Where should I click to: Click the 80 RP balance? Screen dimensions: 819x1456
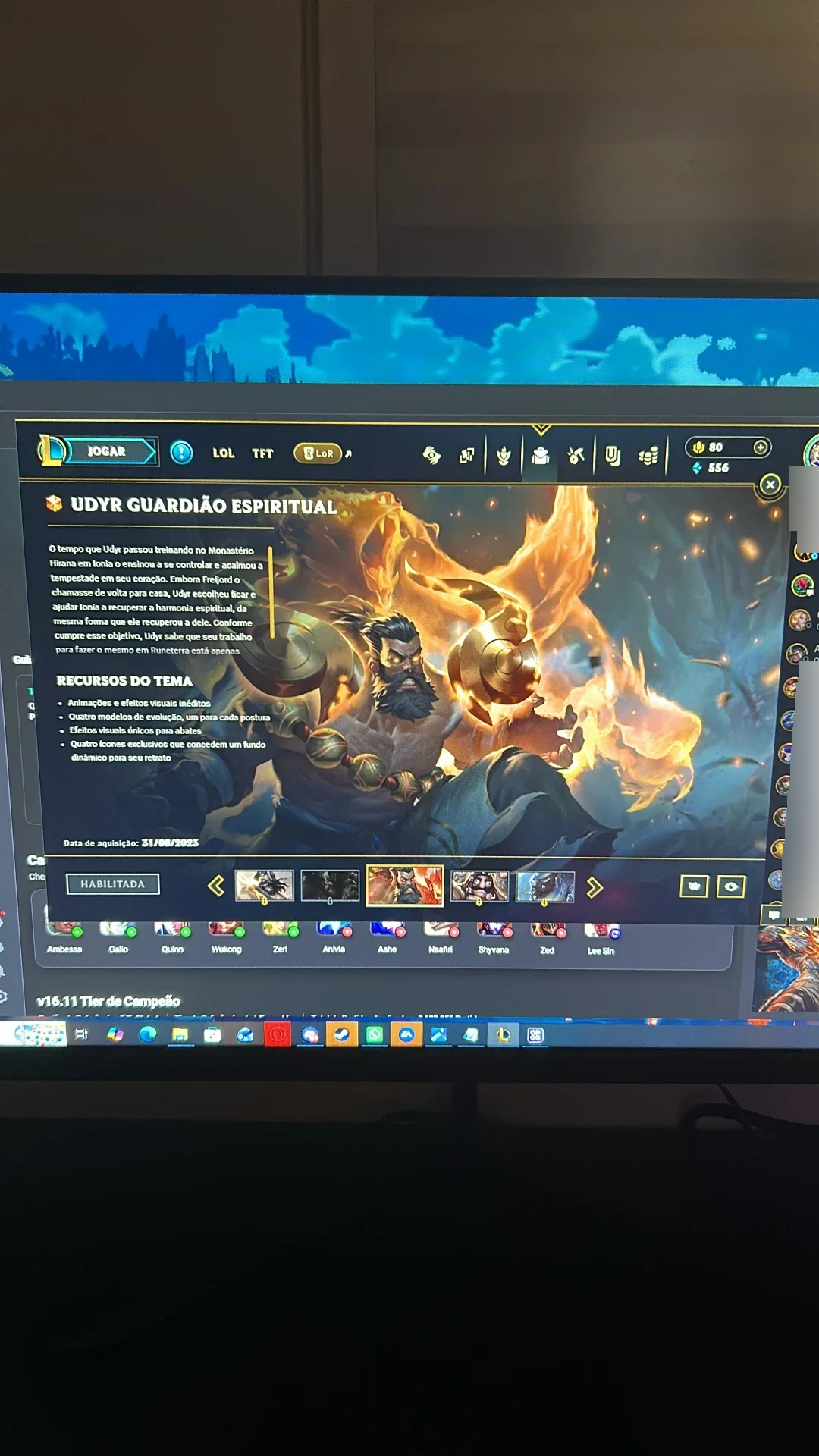[x=709, y=447]
